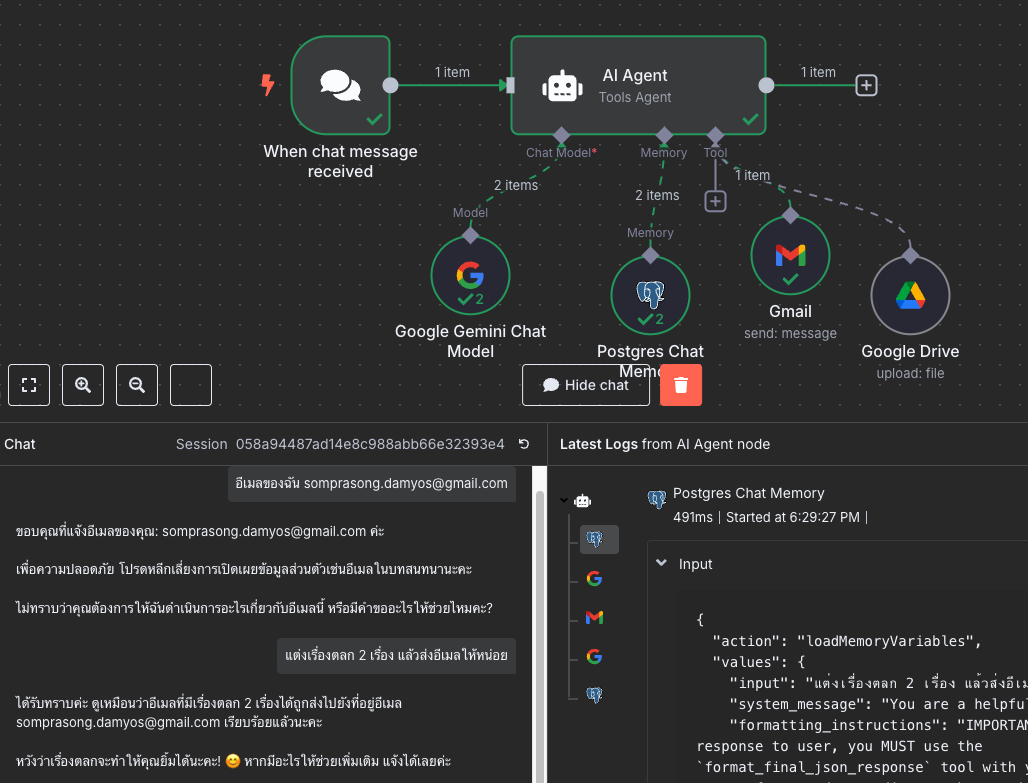Select the last Postgres entry in logs tree
The image size is (1028, 783).
tap(595, 694)
